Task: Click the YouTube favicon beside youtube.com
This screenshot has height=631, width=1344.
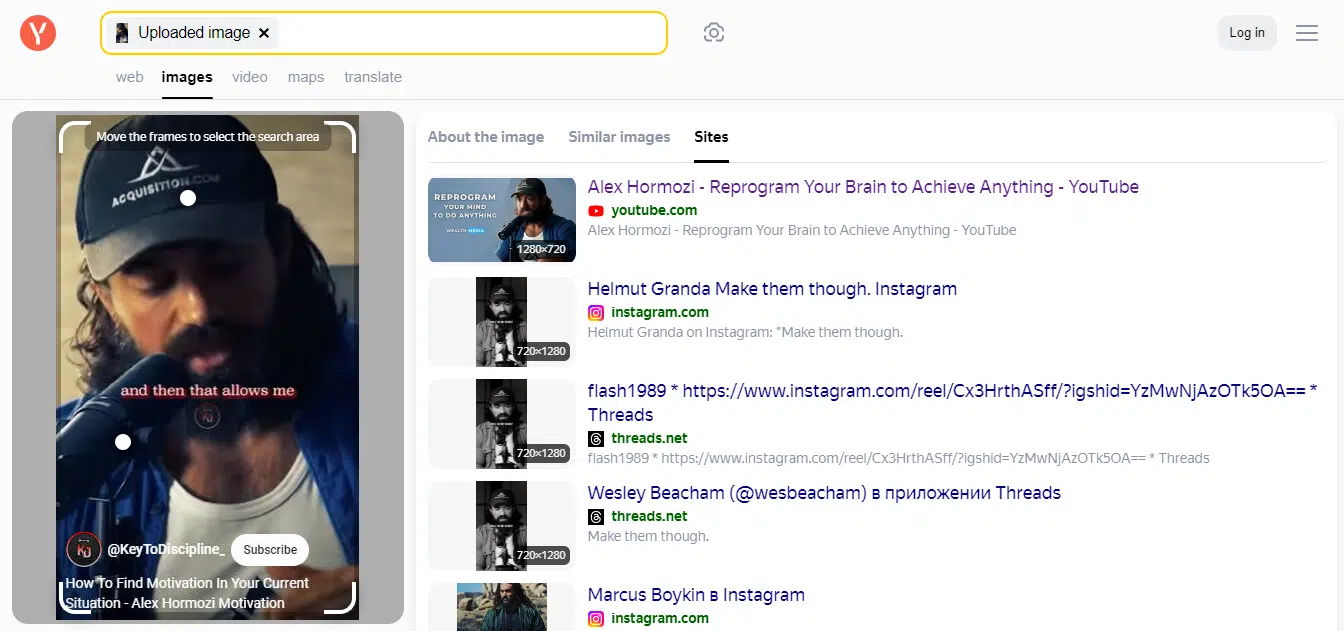Action: [x=596, y=211]
